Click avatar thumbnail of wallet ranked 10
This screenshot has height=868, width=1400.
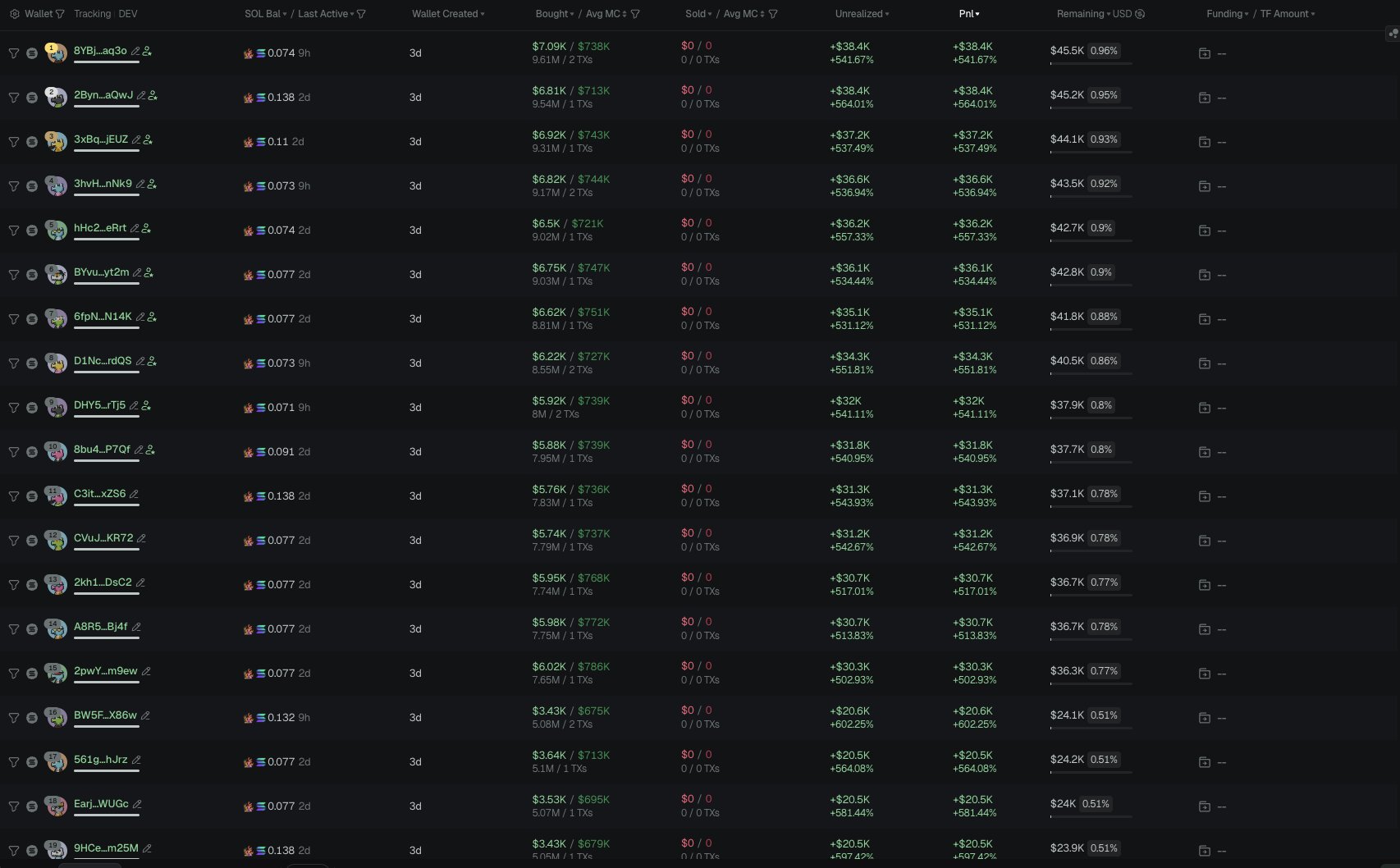click(56, 451)
